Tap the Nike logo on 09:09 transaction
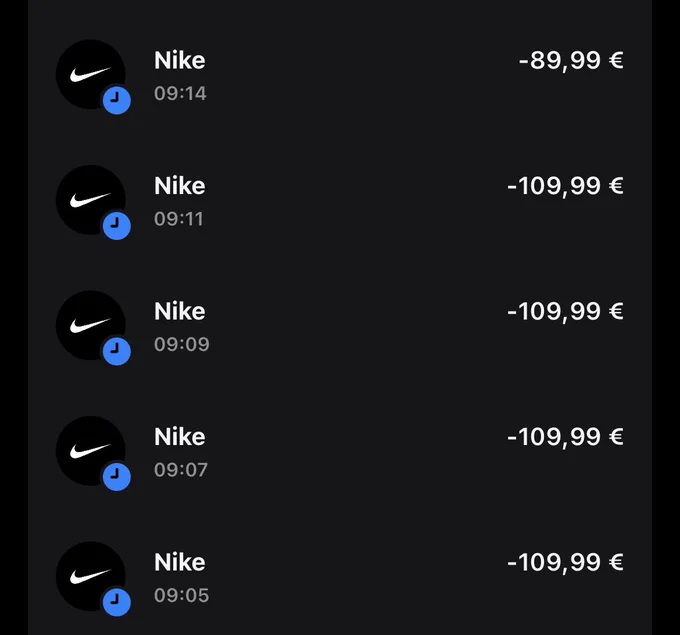 point(91,325)
